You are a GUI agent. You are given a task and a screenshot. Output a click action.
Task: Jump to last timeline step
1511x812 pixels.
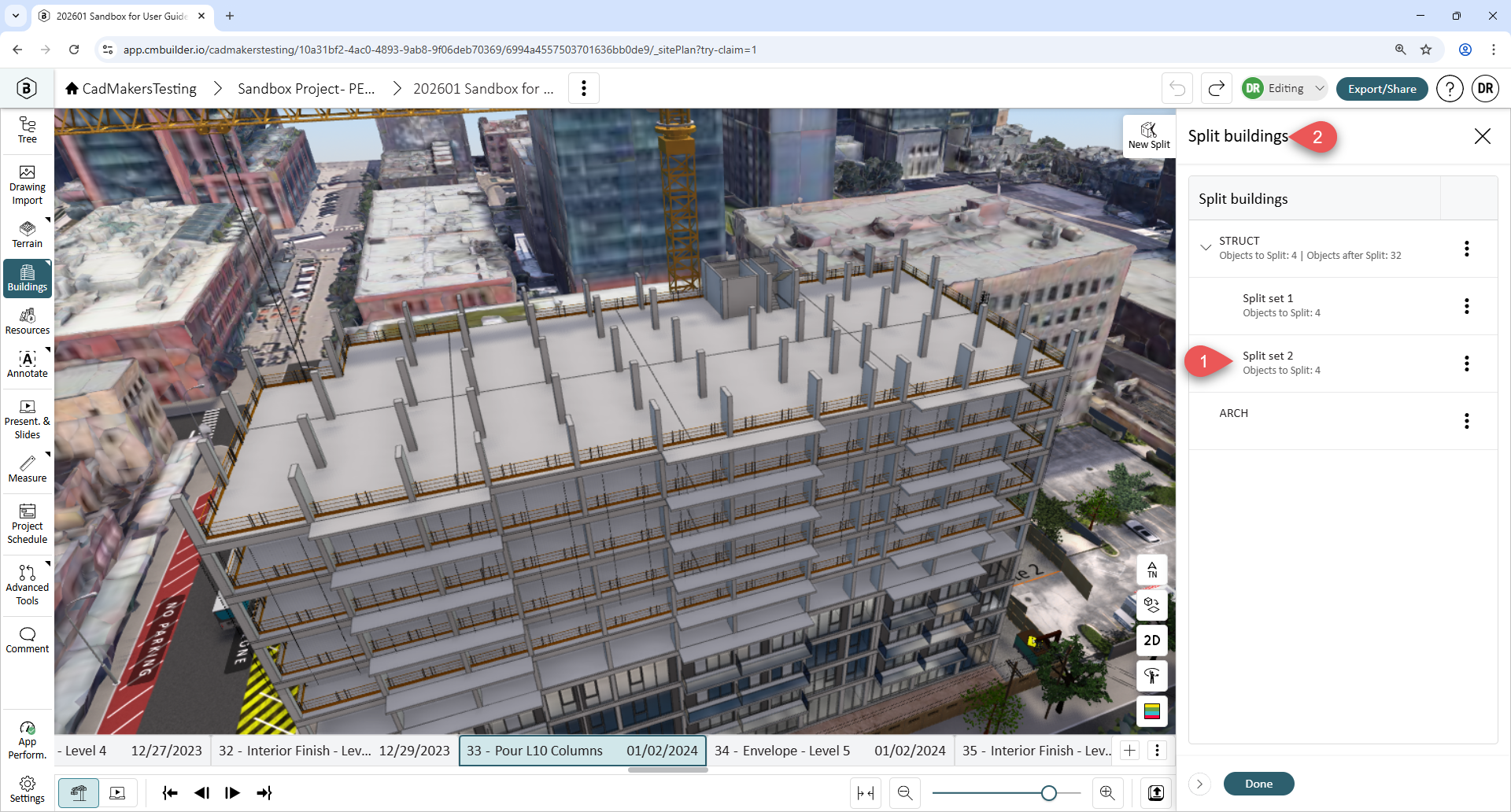(x=264, y=792)
